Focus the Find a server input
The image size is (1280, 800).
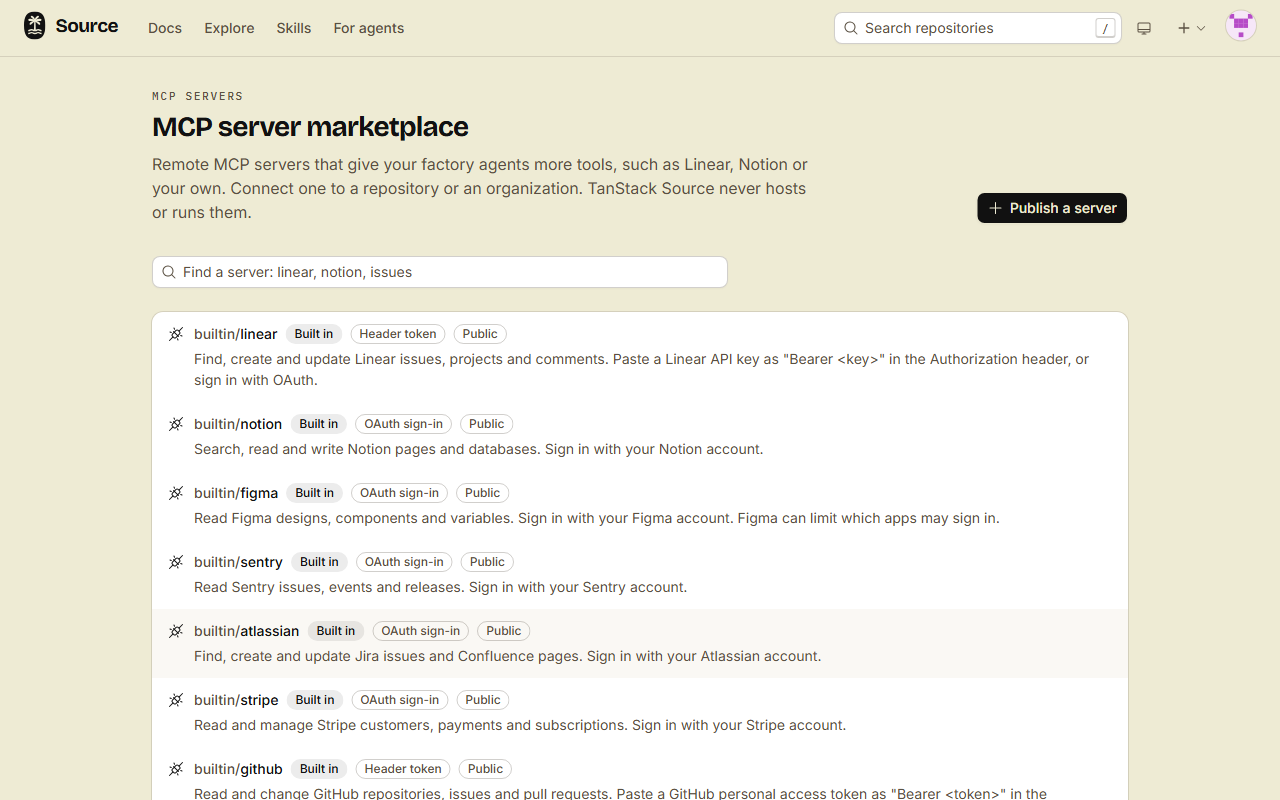440,272
